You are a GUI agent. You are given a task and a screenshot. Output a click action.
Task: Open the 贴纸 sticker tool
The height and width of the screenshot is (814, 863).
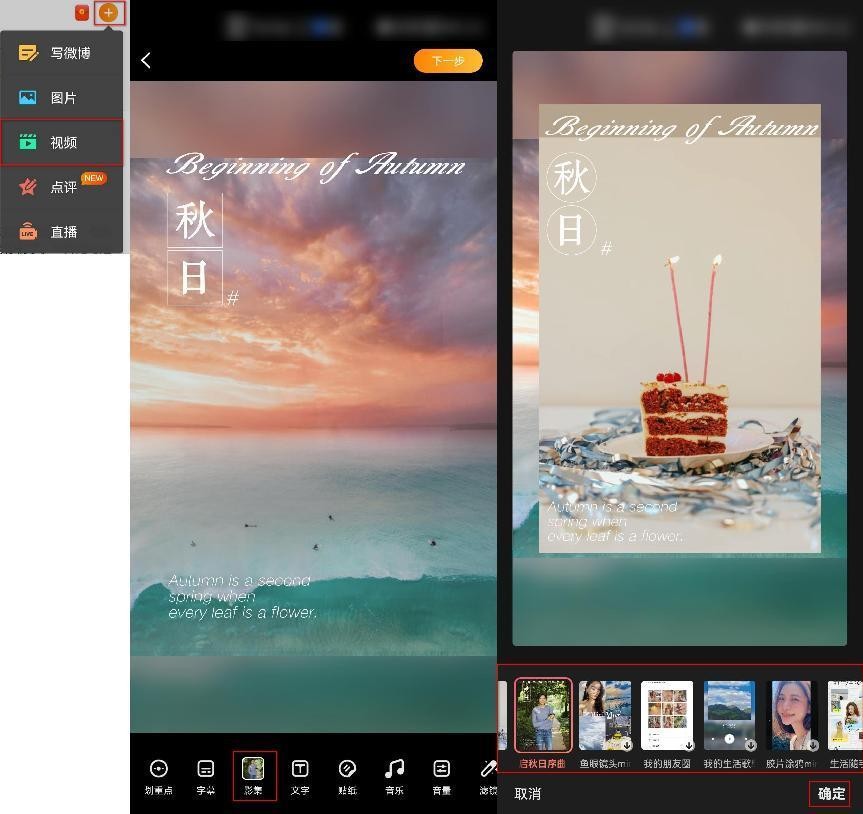347,775
